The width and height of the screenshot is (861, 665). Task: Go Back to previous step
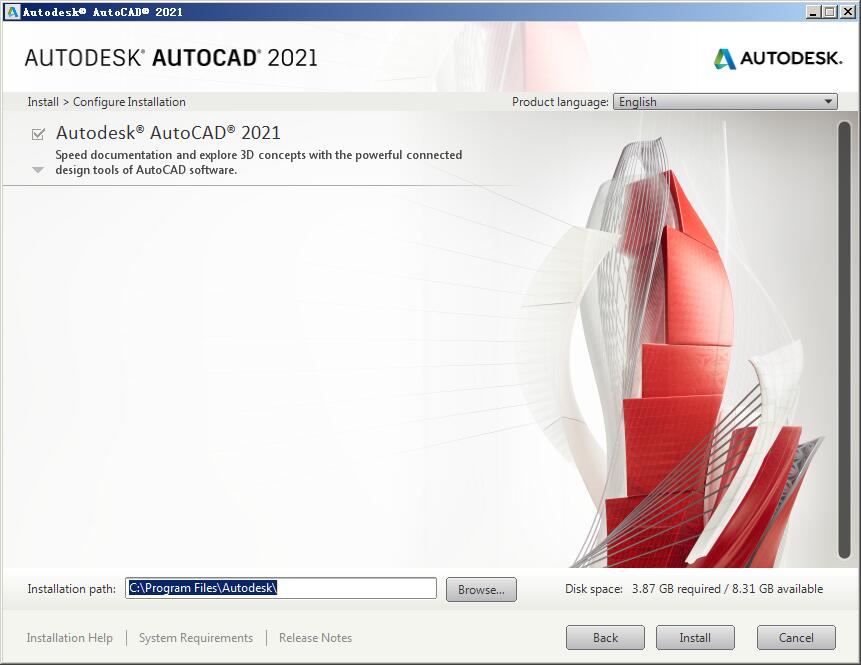(x=605, y=638)
